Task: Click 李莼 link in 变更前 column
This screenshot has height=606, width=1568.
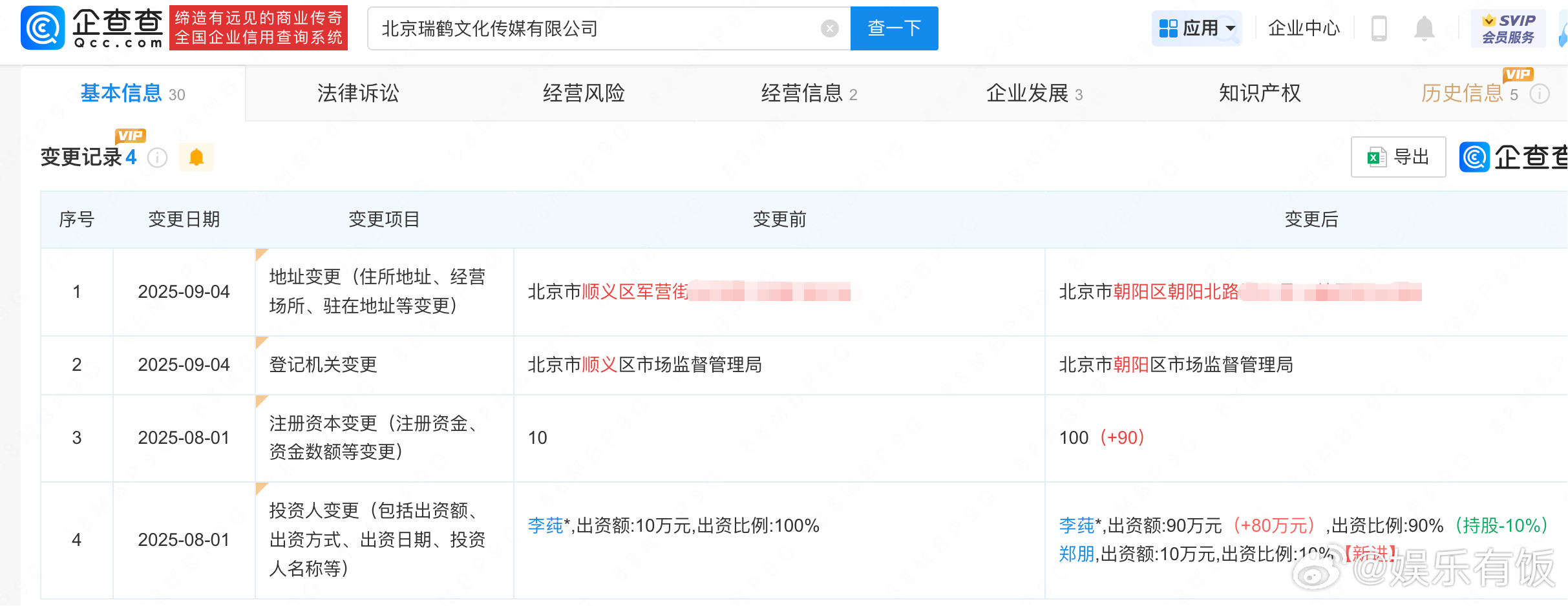Action: (x=546, y=526)
